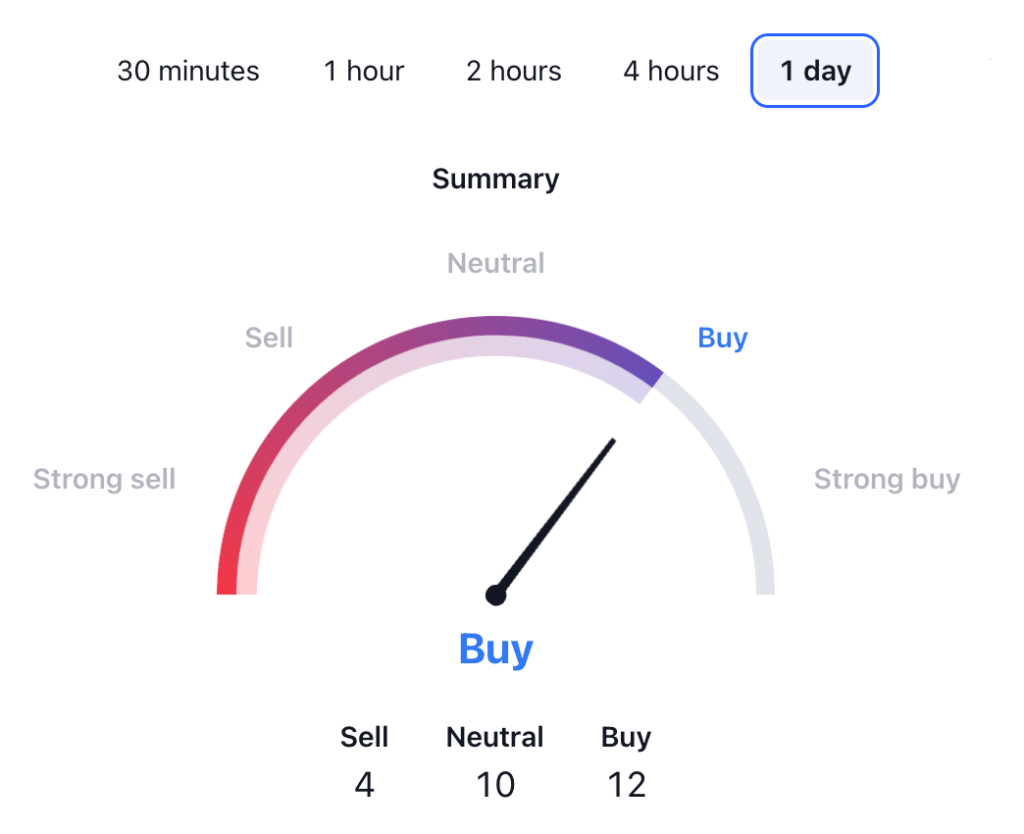Image resolution: width=1024 pixels, height=834 pixels.
Task: Open the 4 hours timeframe
Action: coord(671,71)
